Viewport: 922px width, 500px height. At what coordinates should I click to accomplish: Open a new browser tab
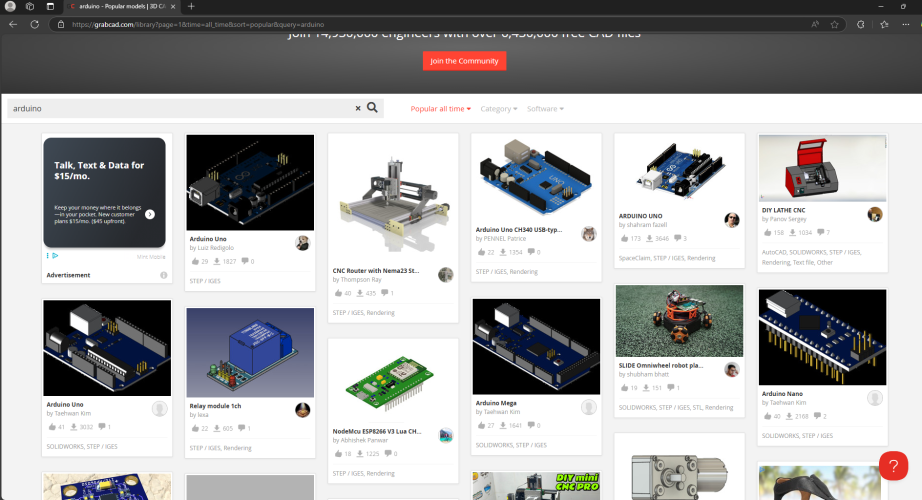191,6
